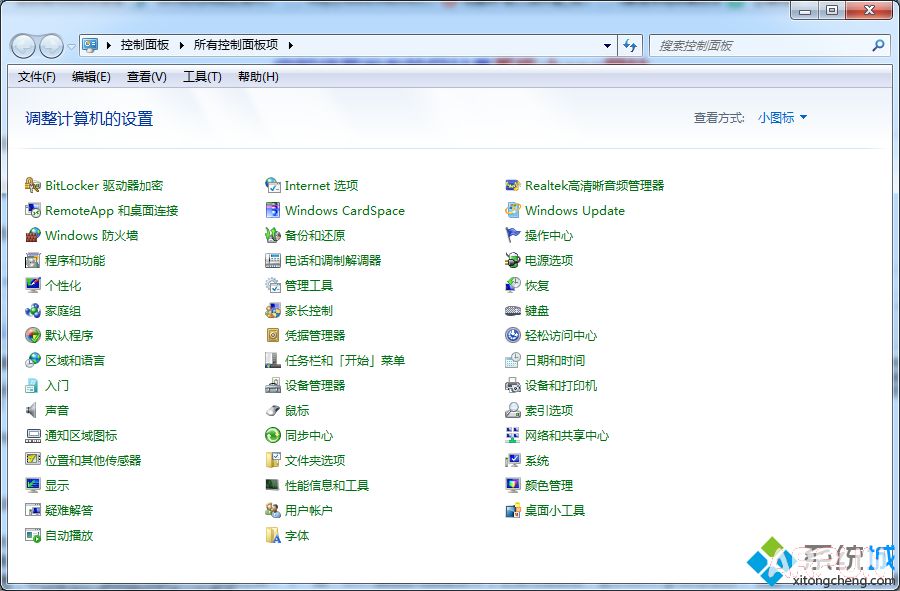Open BitLocker 驱动器加密
The image size is (900, 591).
pyautogui.click(x=95, y=185)
